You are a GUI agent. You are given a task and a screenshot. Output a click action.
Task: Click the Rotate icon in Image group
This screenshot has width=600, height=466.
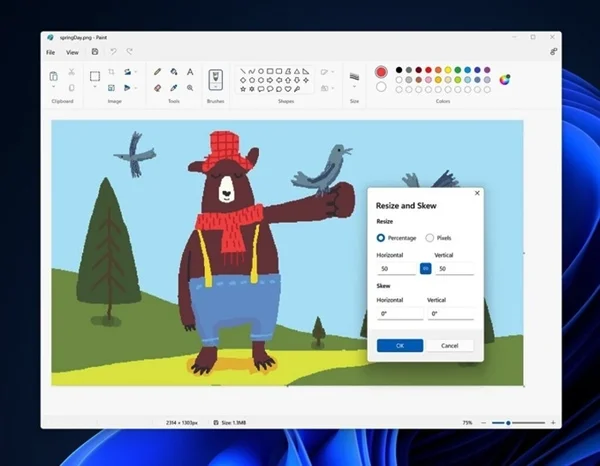pos(127,72)
